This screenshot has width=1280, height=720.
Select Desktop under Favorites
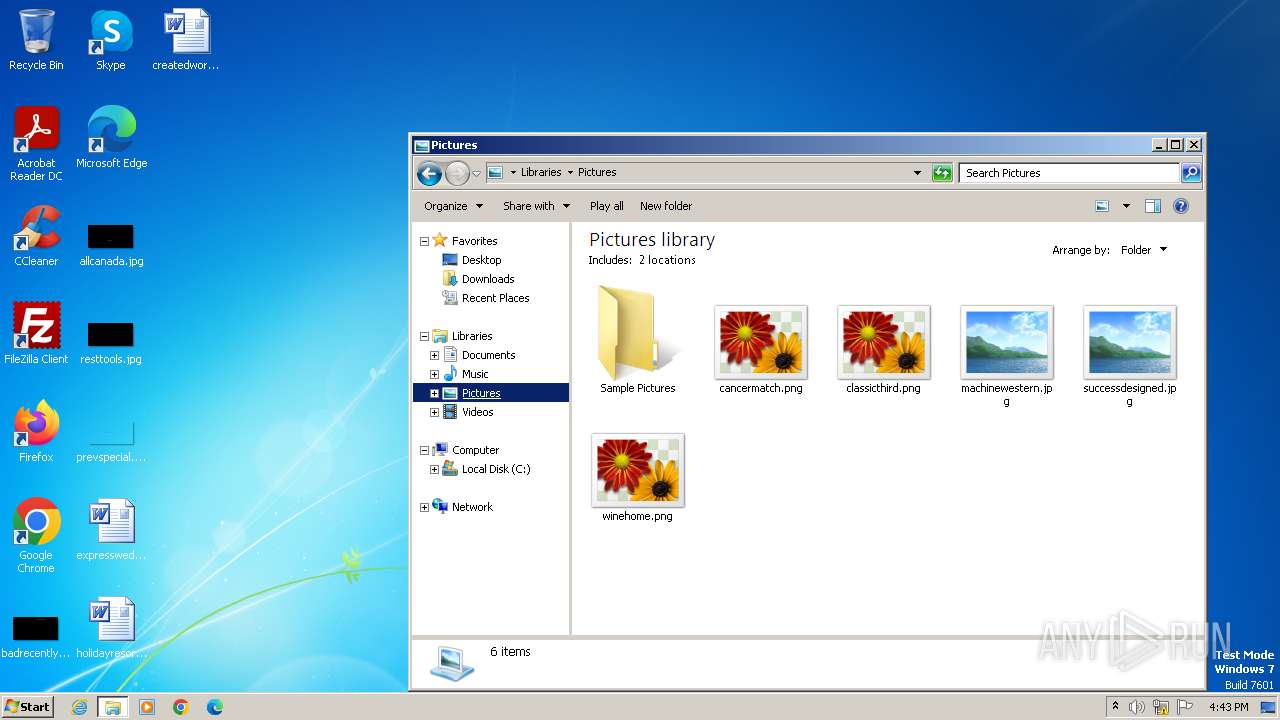coord(481,260)
